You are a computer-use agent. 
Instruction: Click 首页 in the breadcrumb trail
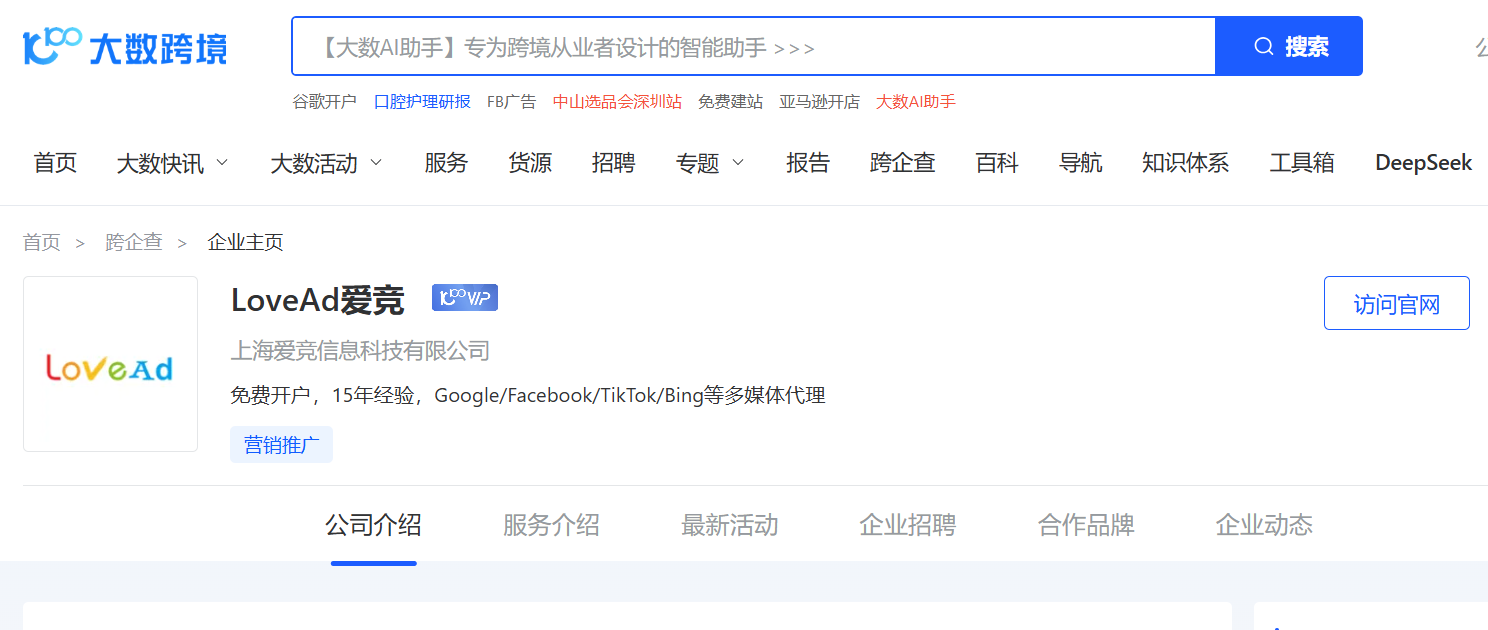[x=42, y=242]
